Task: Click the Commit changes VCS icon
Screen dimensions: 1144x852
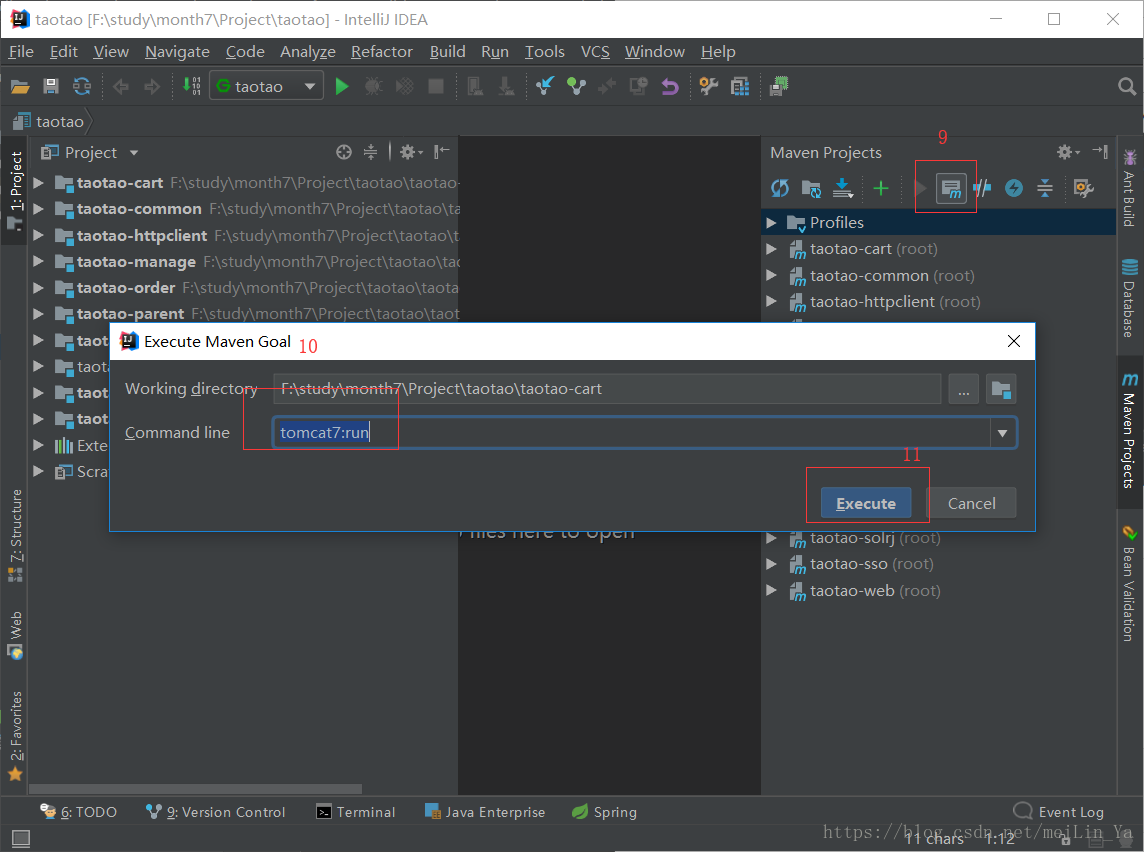Action: [x=576, y=87]
